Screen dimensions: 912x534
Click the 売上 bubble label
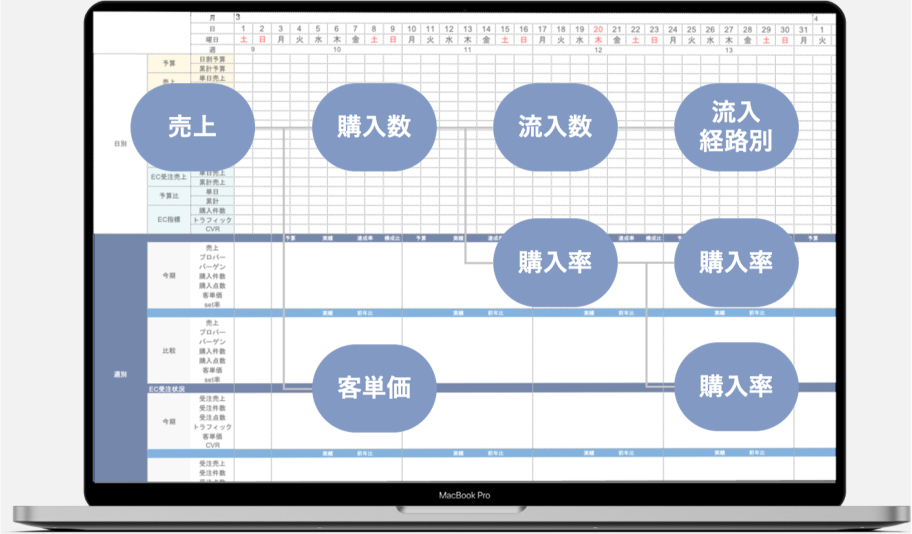[193, 127]
